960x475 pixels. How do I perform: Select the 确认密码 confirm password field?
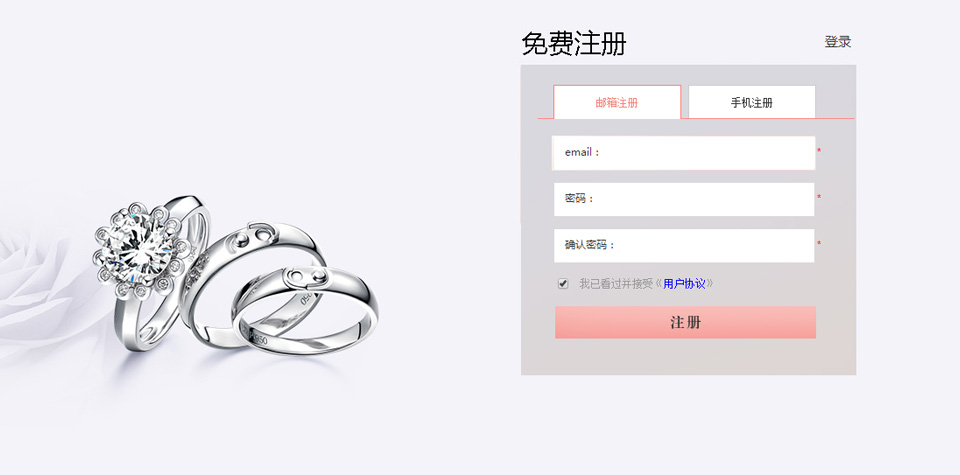pos(684,245)
